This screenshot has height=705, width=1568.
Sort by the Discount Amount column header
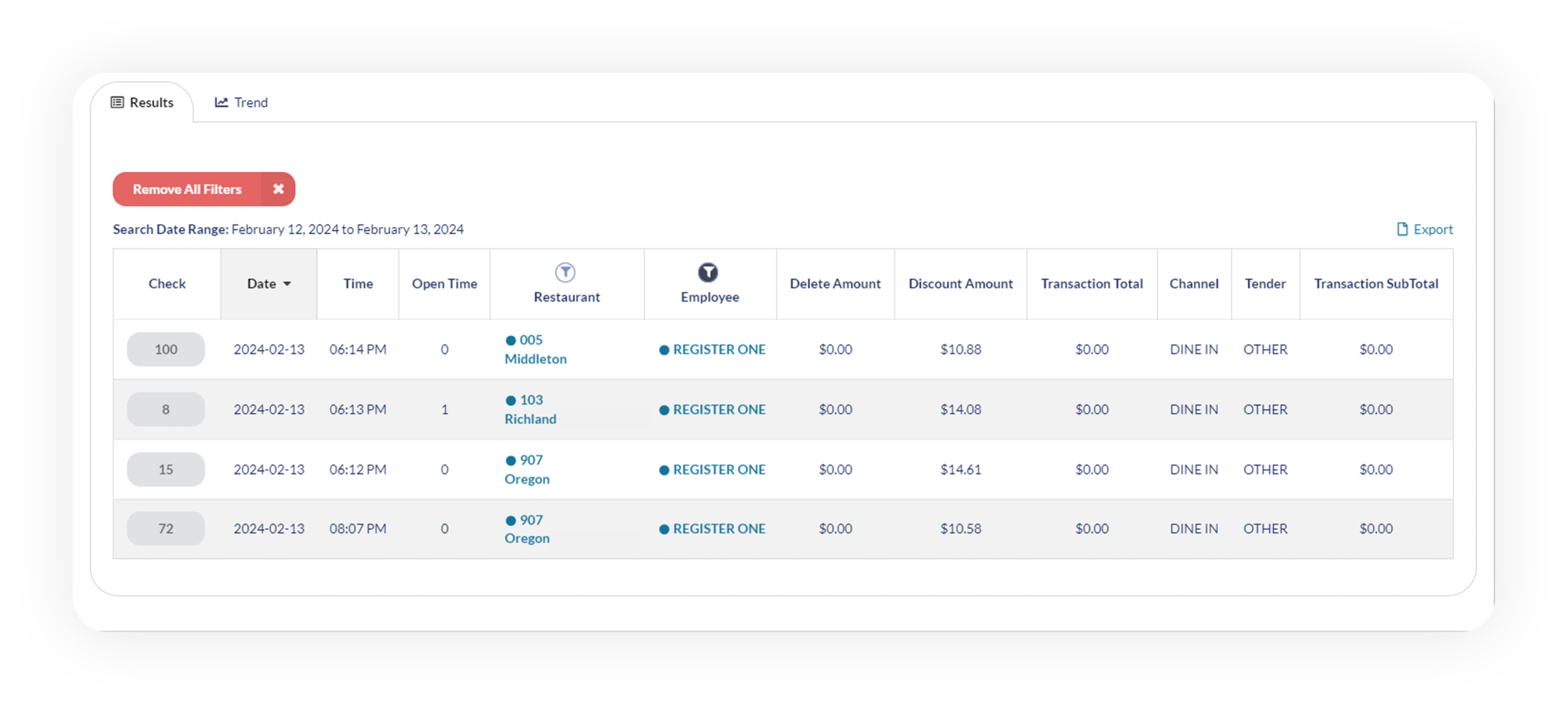(960, 284)
